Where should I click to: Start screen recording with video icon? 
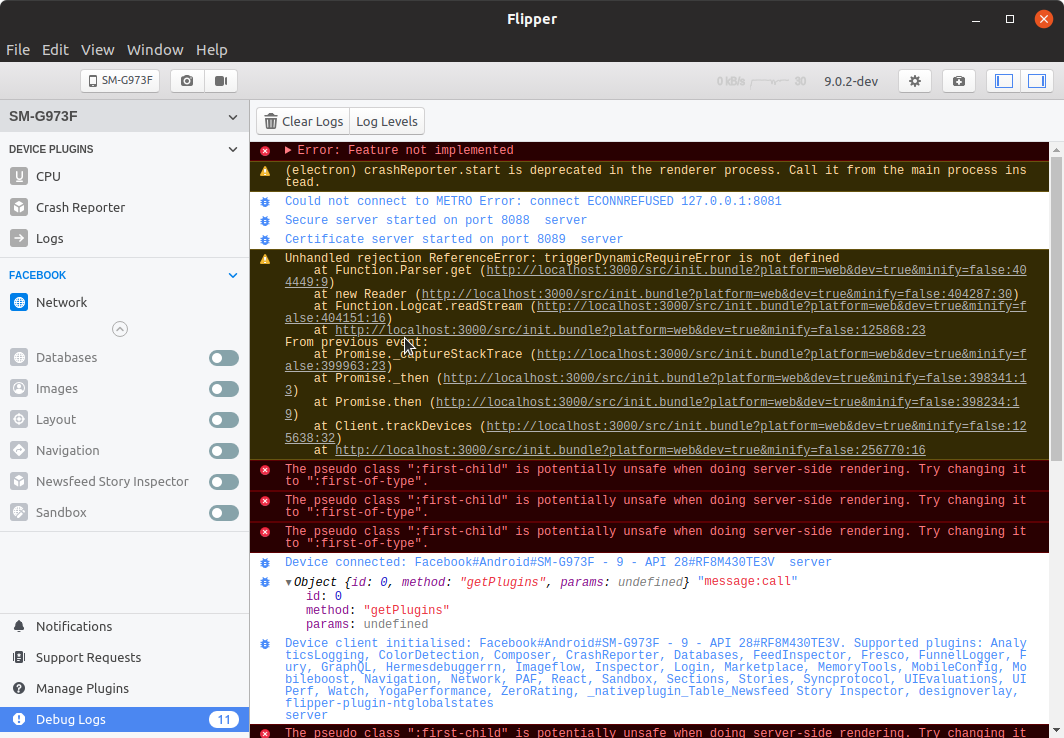221,81
